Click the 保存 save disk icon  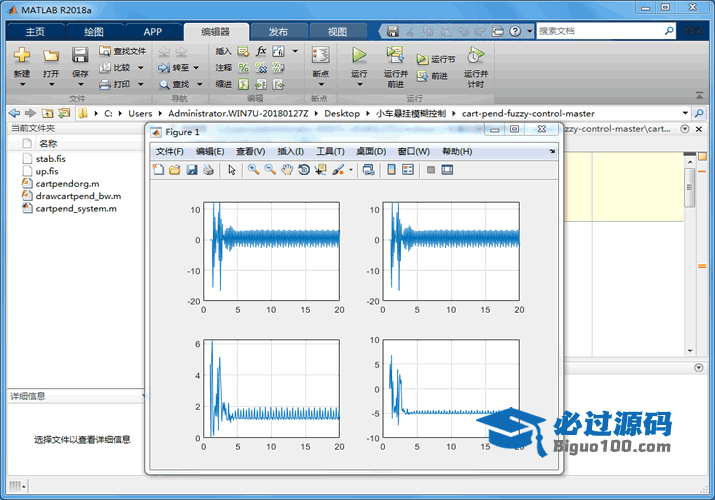(x=80, y=56)
